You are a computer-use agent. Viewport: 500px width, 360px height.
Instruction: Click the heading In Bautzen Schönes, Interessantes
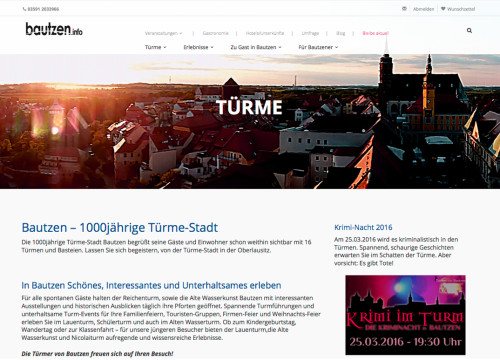pos(151,285)
